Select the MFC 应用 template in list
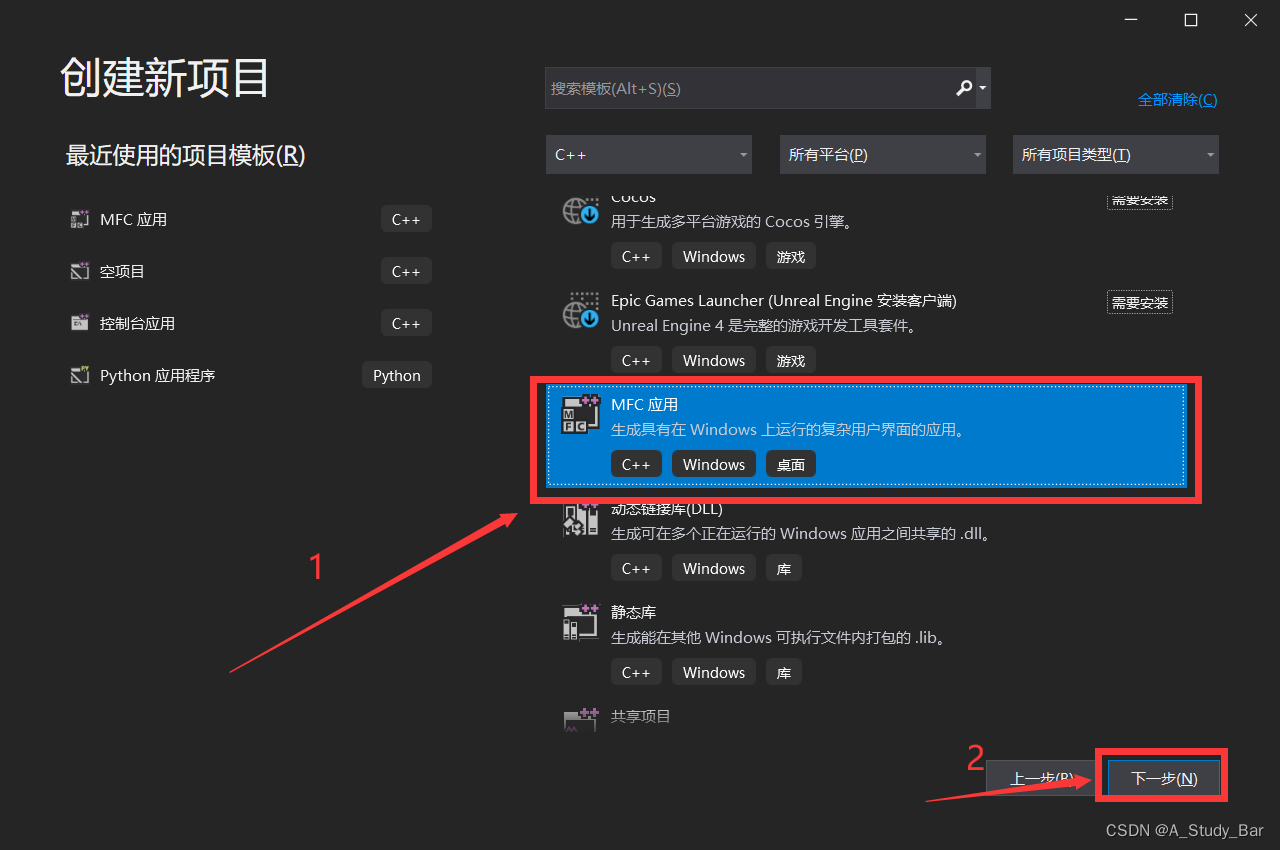This screenshot has height=850, width=1280. [866, 435]
